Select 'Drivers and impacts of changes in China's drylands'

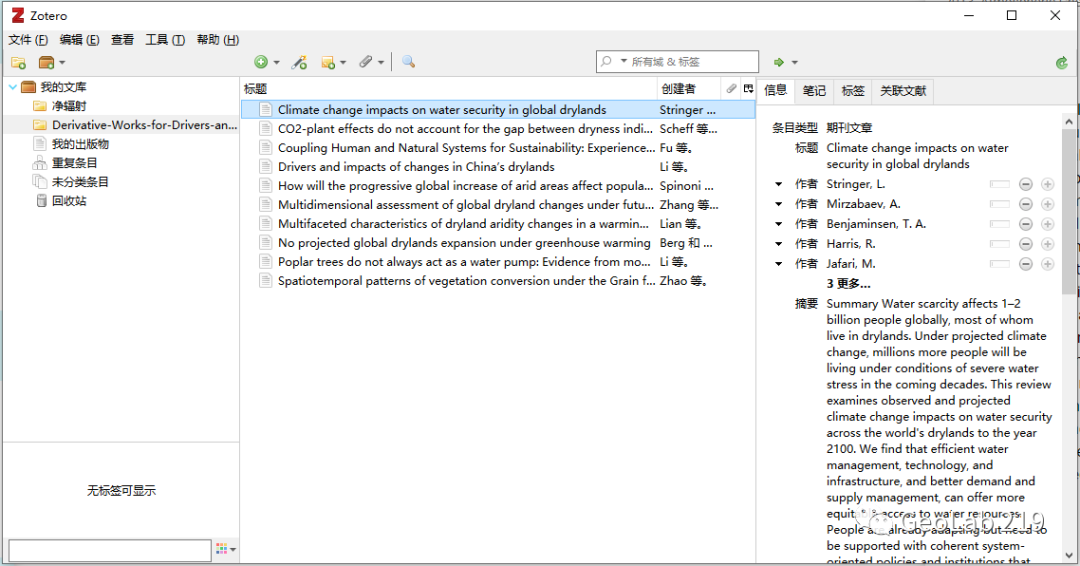click(416, 167)
